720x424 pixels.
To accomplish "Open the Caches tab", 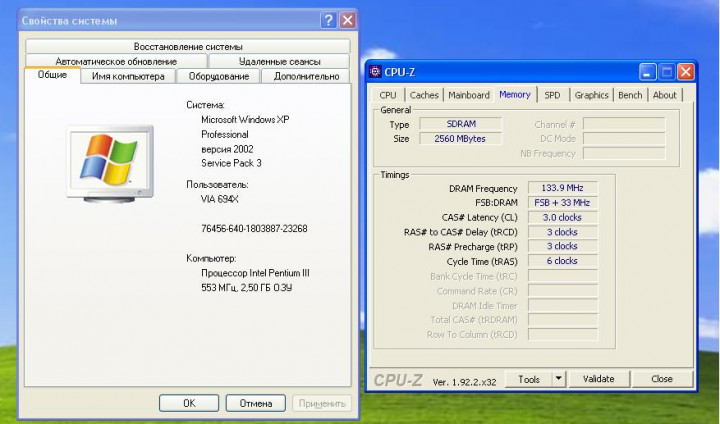I will [424, 95].
